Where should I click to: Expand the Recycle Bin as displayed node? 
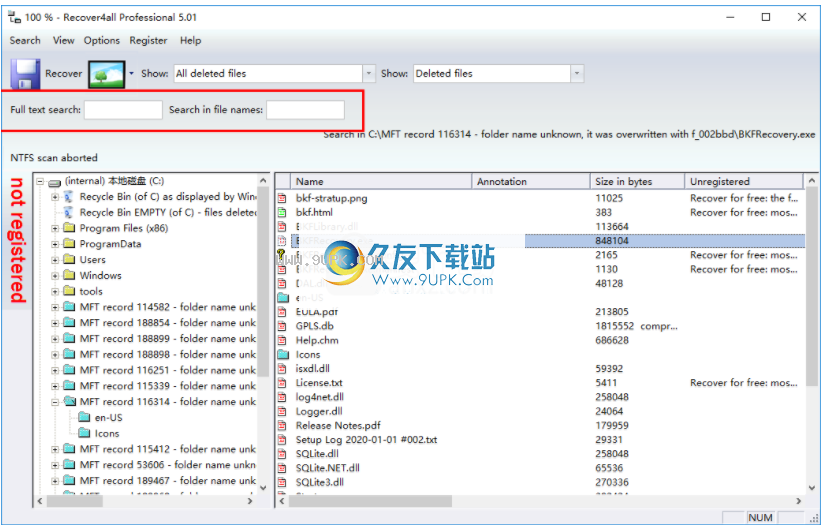pyautogui.click(x=55, y=197)
